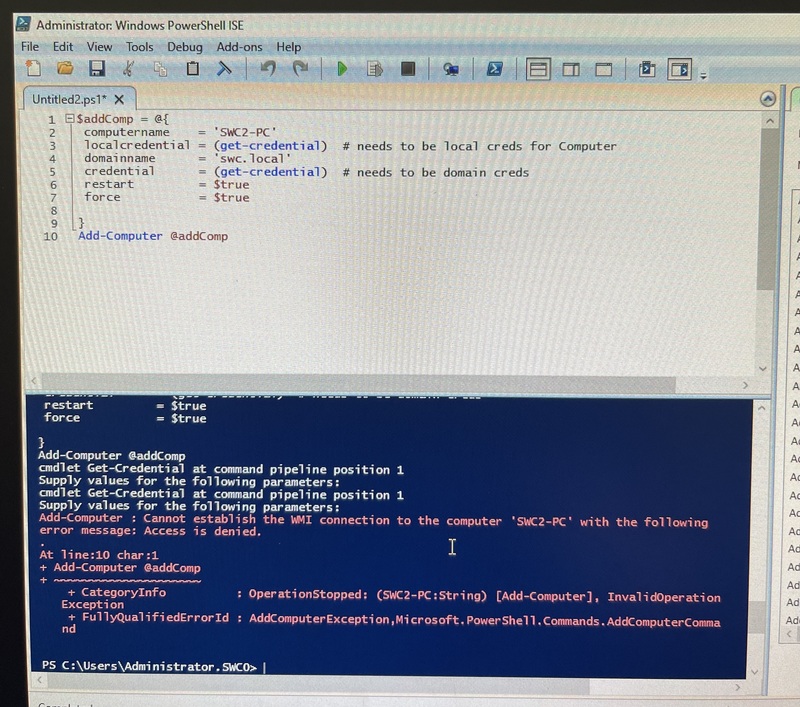Click the Undo toolbar icon

(x=268, y=70)
